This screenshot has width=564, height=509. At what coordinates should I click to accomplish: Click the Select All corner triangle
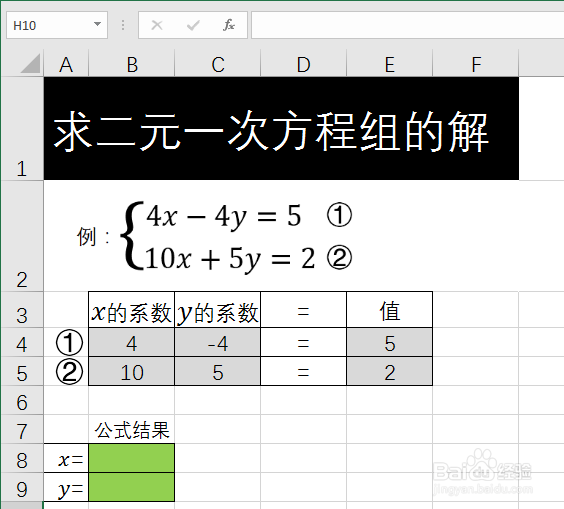point(30,63)
